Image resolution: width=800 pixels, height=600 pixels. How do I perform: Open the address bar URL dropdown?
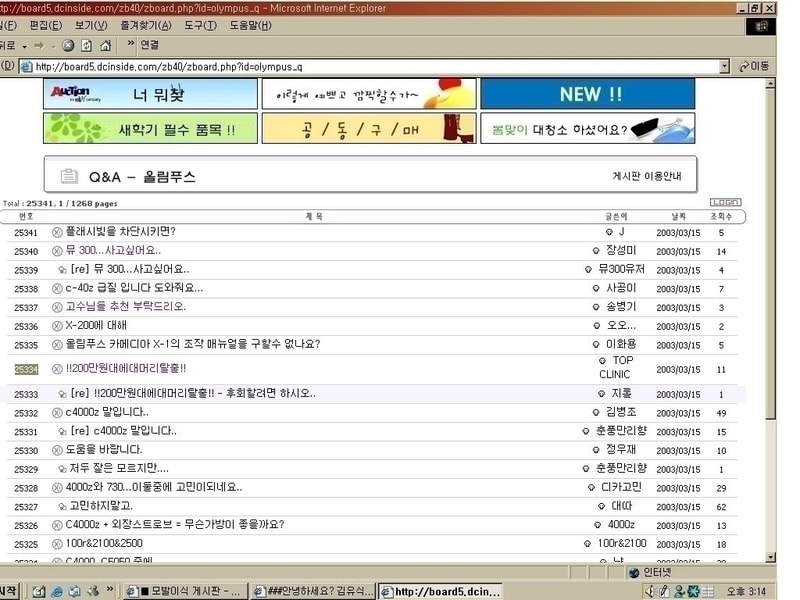(725, 66)
